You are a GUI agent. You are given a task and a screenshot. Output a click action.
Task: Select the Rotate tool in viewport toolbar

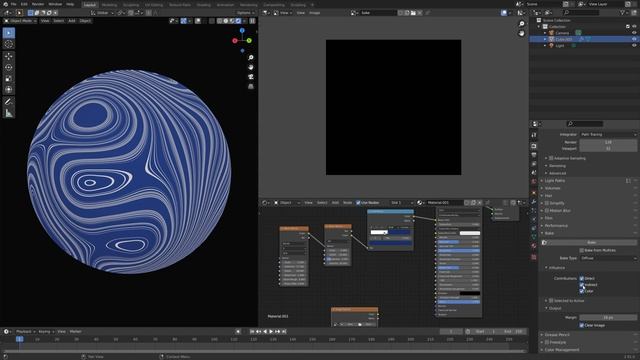click(9, 67)
